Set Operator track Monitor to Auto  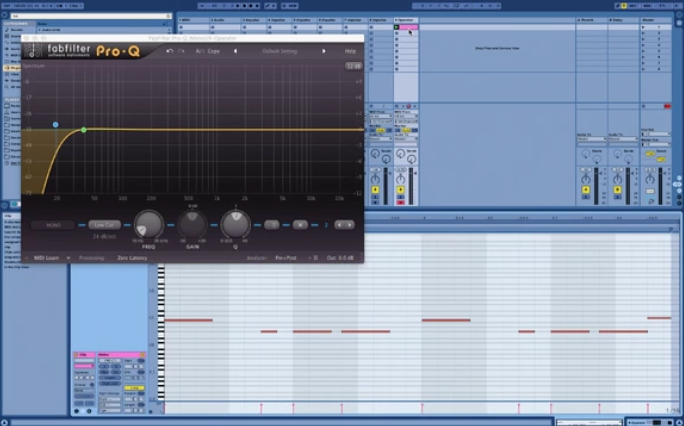coord(407,130)
